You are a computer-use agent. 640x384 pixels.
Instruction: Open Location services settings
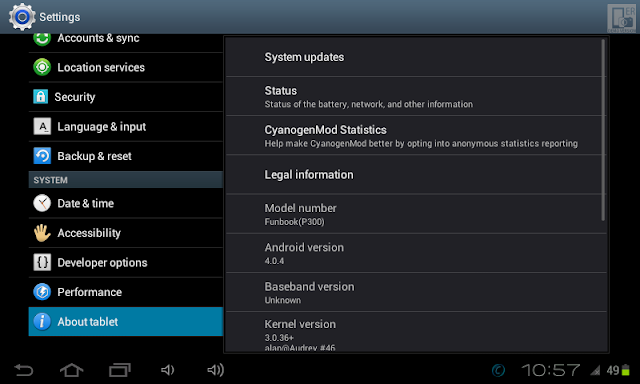click(126, 67)
